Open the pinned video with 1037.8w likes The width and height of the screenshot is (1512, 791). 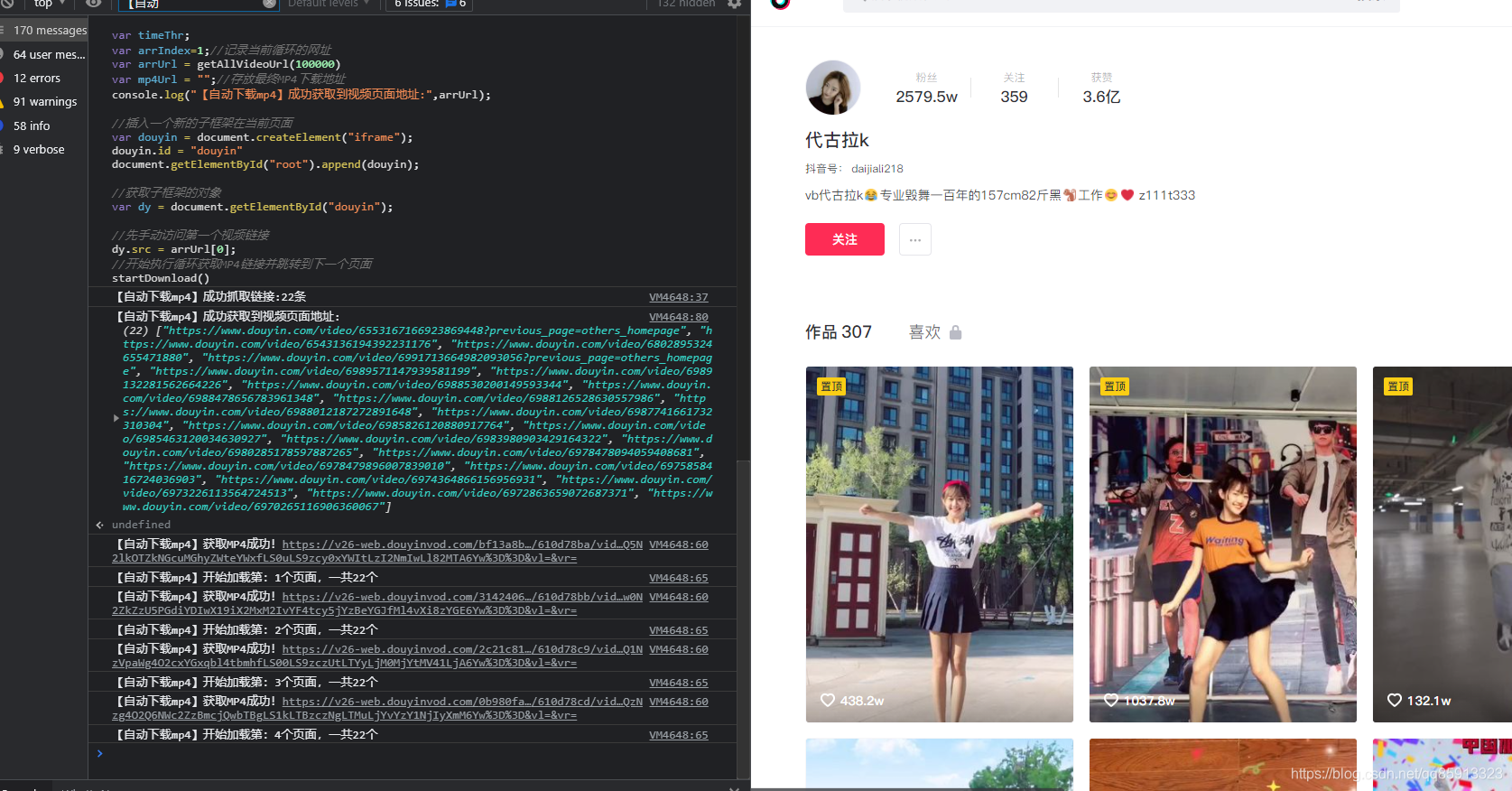[1223, 544]
